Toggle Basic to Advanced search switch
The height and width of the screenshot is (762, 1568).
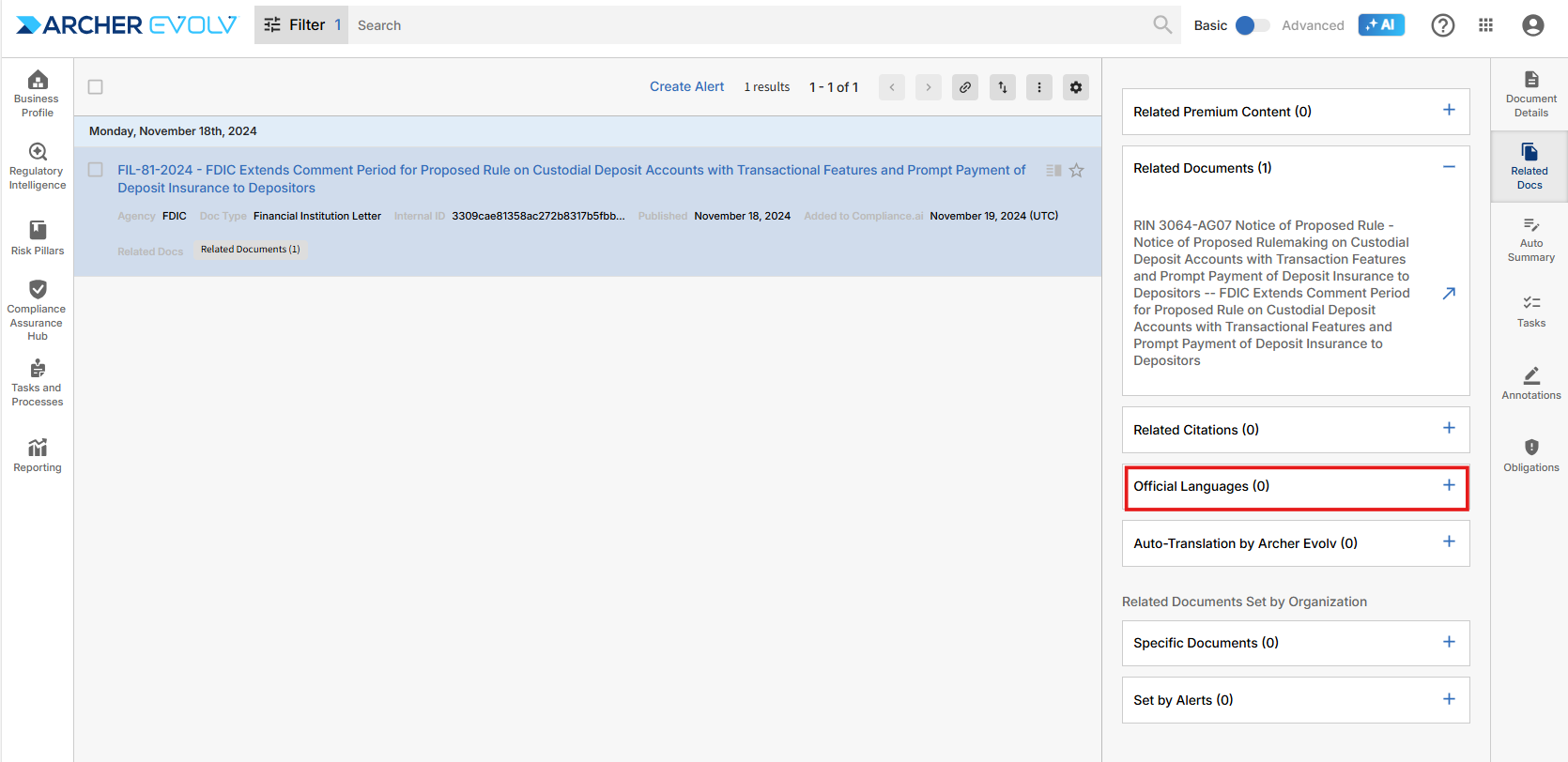click(1252, 25)
